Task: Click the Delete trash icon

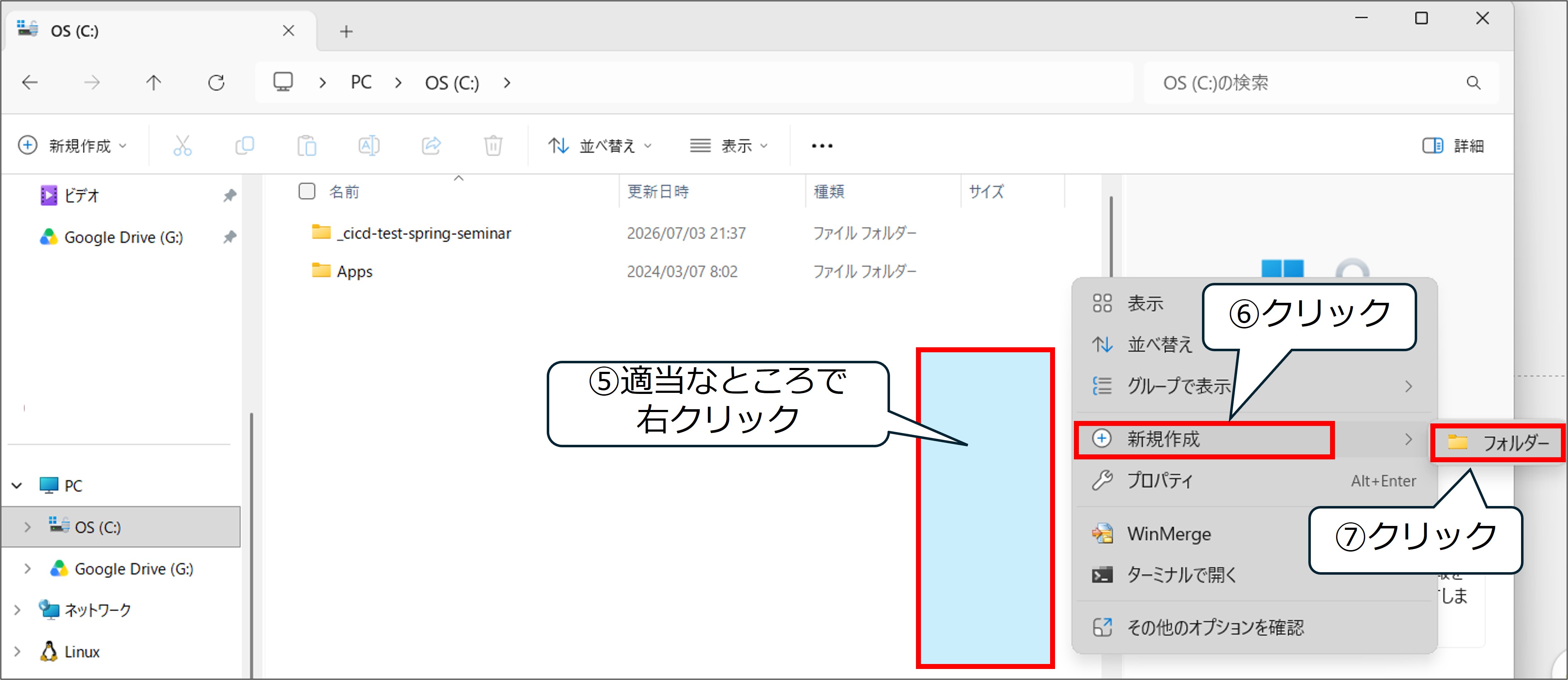Action: [x=493, y=146]
